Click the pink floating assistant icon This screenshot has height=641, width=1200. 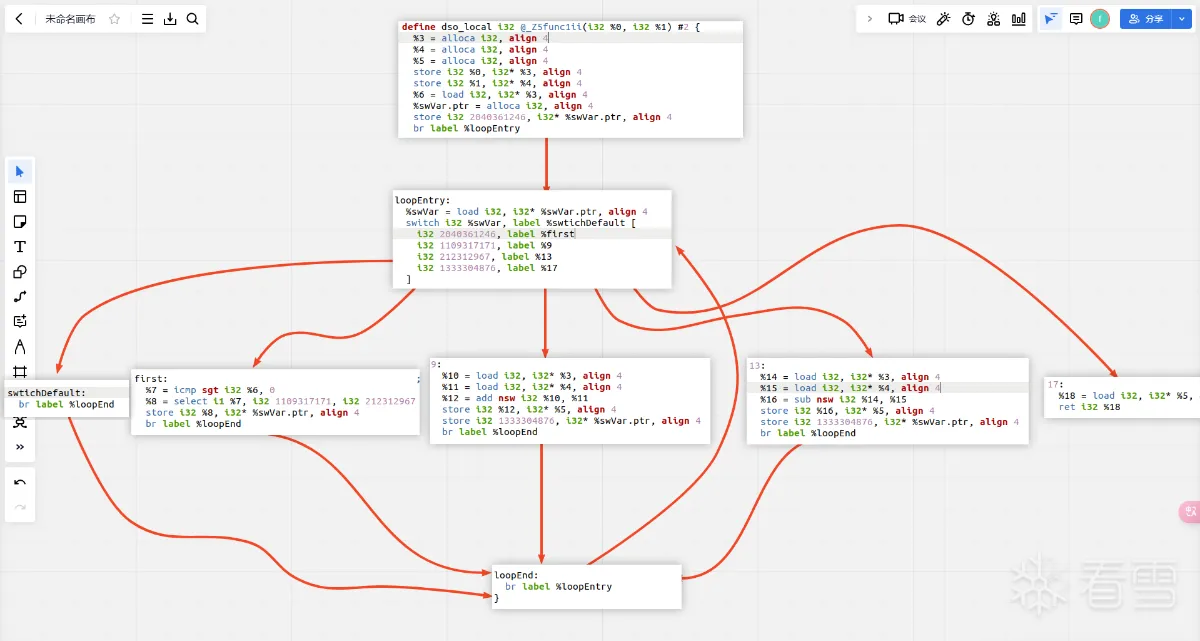(1189, 512)
